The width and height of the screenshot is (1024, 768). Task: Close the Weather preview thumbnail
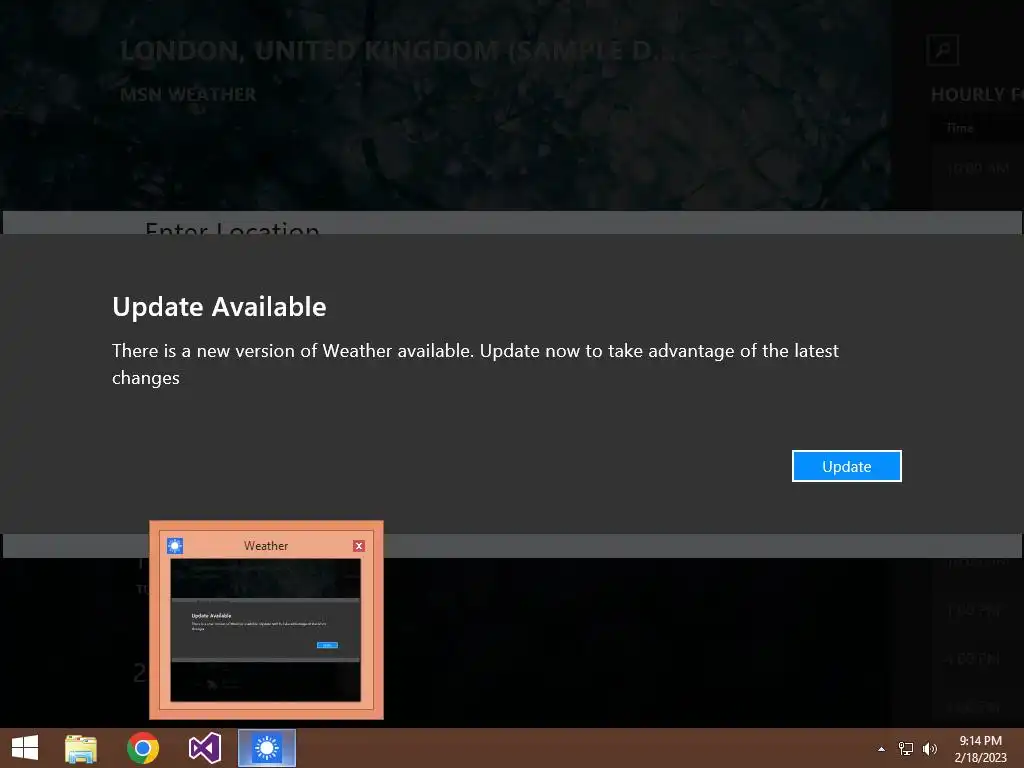tap(359, 546)
